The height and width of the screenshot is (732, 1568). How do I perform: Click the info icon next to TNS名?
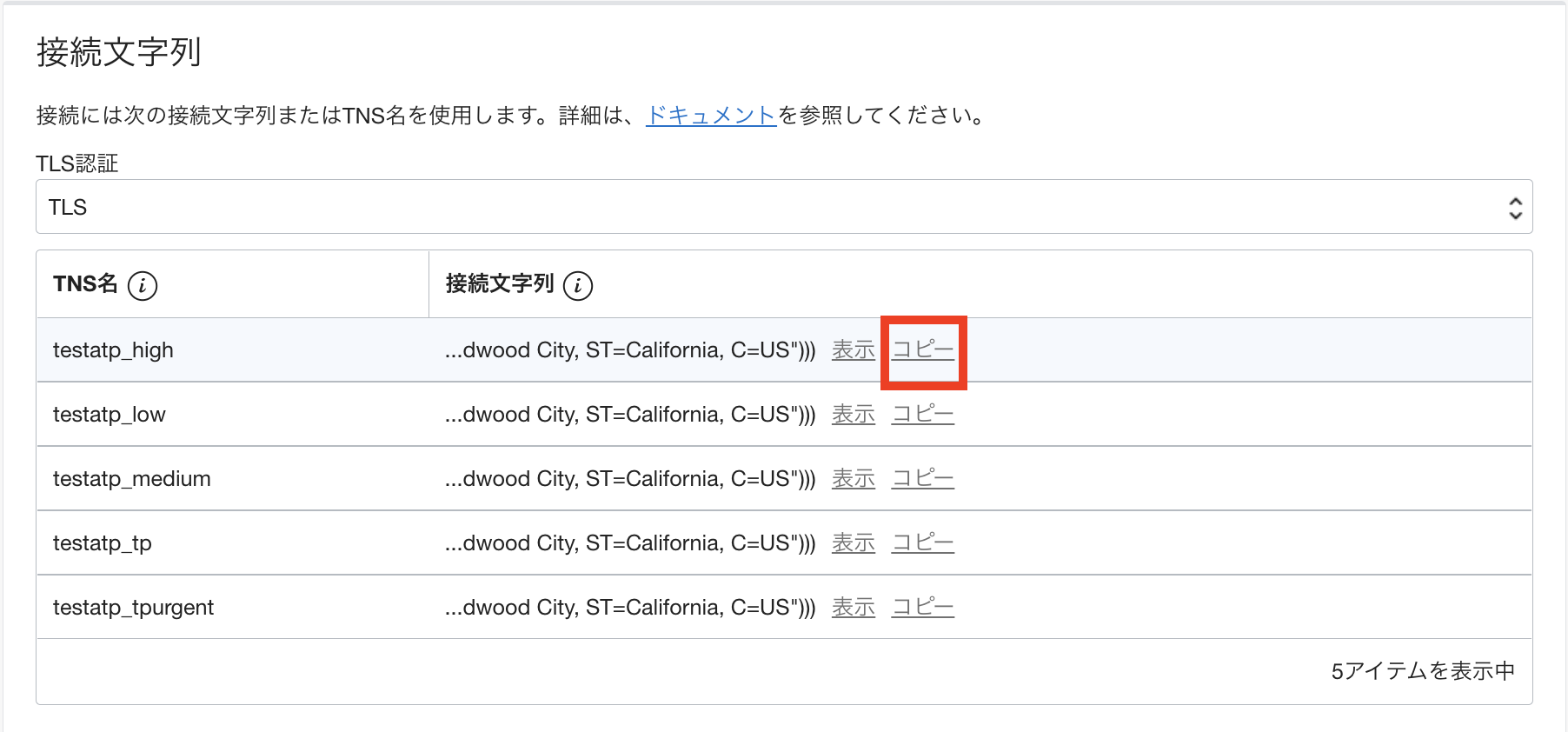[143, 284]
